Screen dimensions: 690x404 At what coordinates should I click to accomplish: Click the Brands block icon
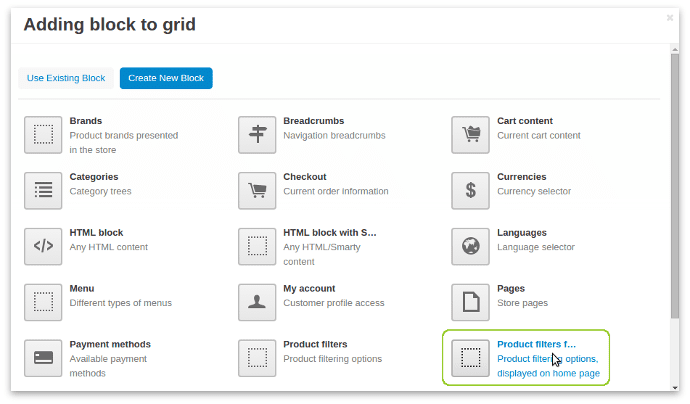pos(43,134)
